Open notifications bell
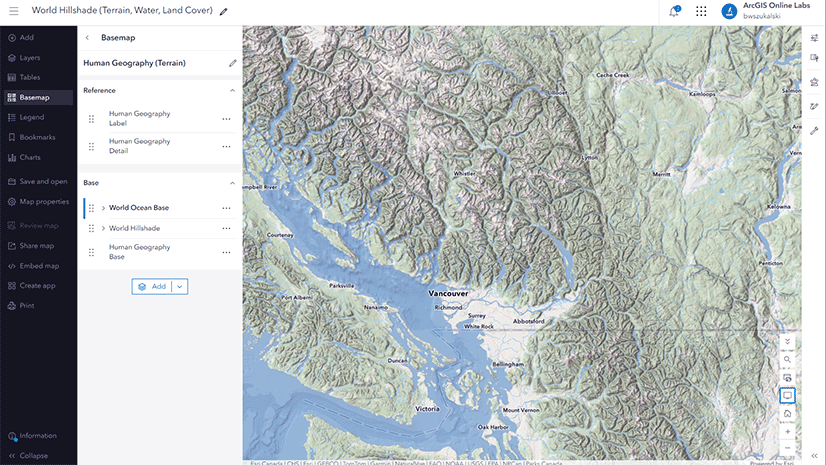Viewport: 826px width, 465px height. click(674, 11)
